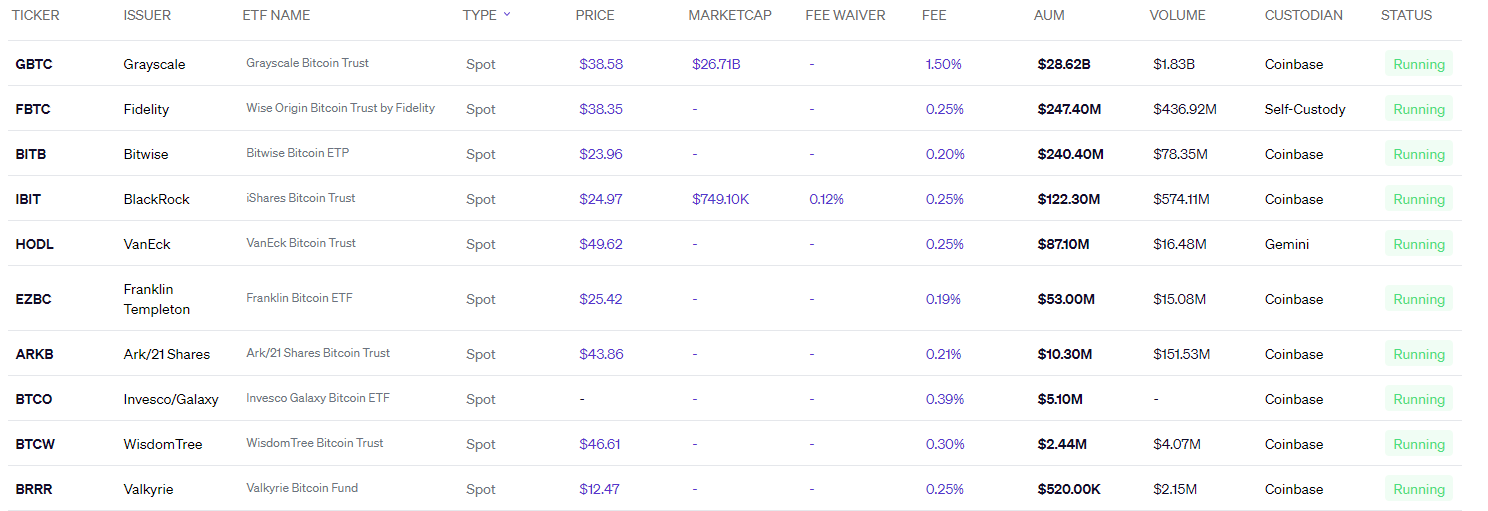Click the Grayscale Bitcoin Trust name
The image size is (1488, 511).
(307, 63)
